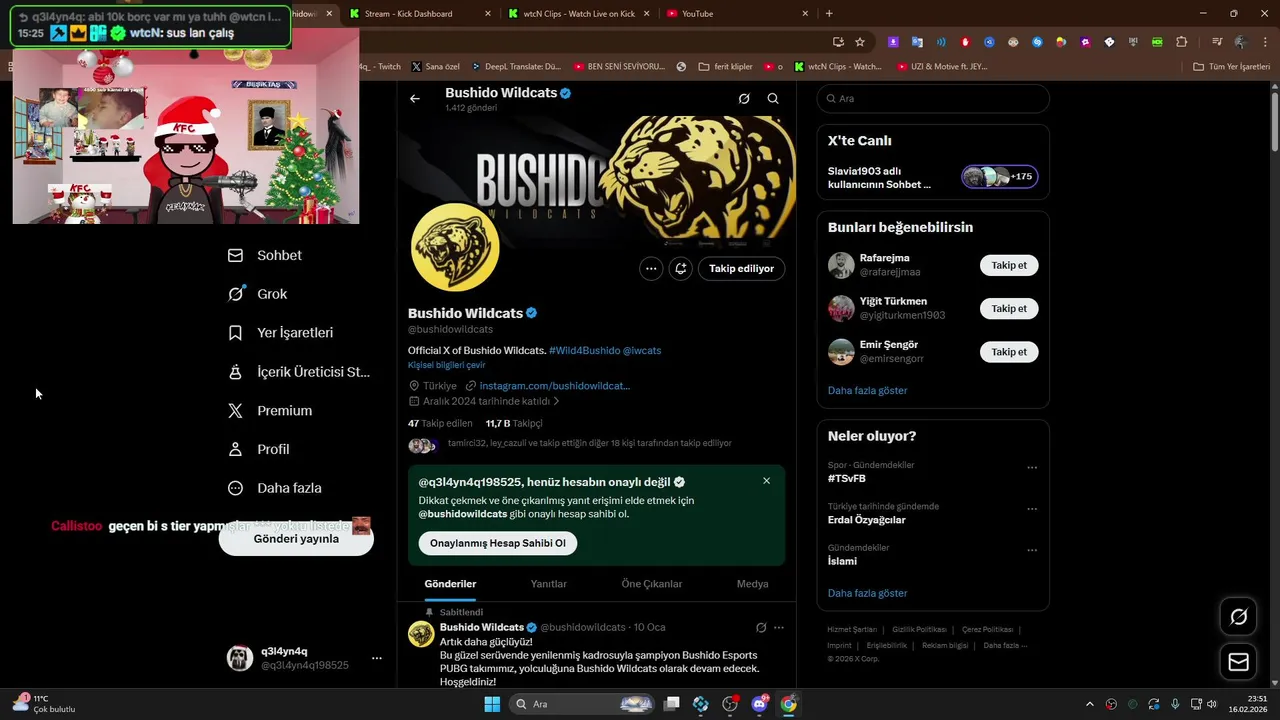Open the instagram.com/bushidowildcat link

tap(555, 385)
